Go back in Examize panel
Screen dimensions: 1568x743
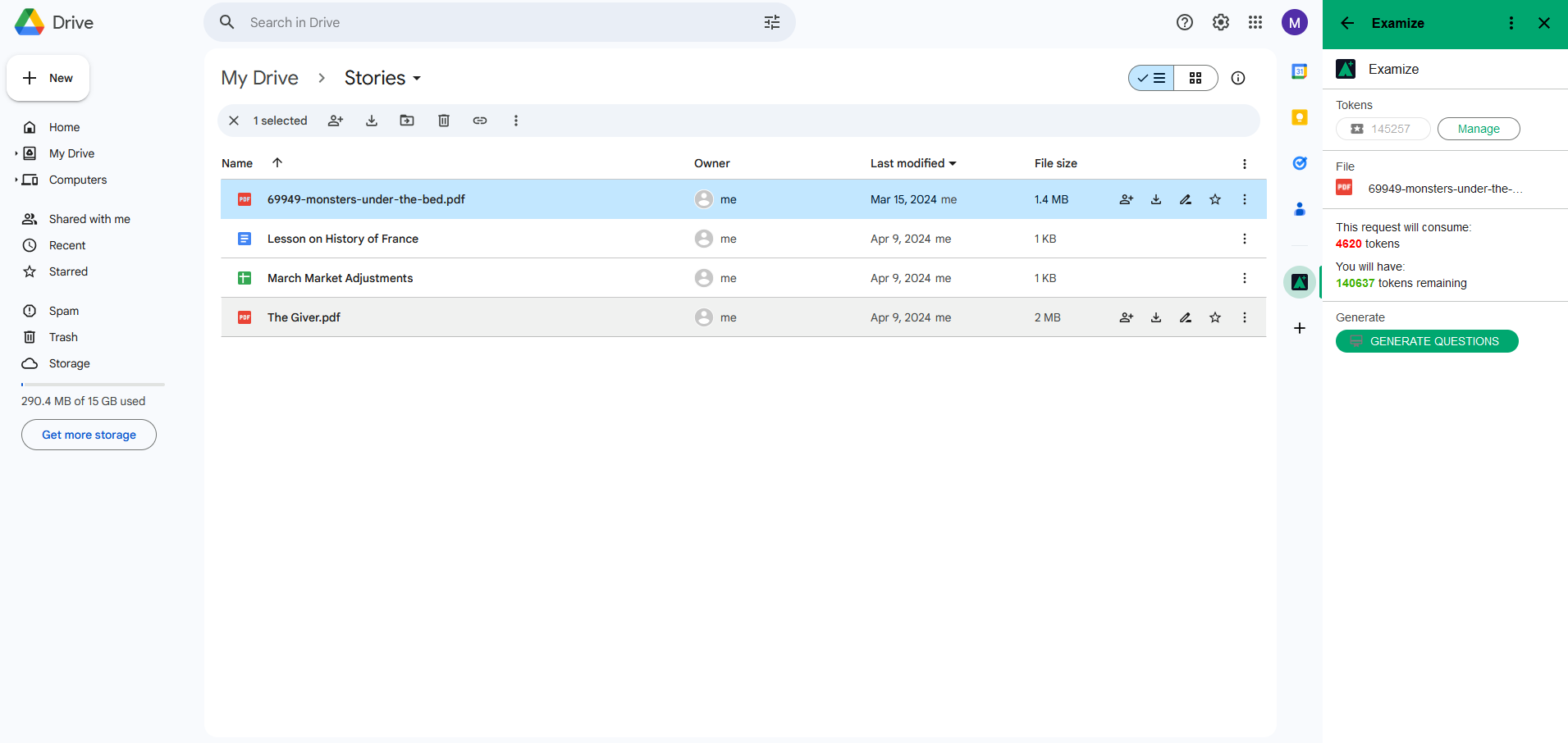click(1347, 23)
